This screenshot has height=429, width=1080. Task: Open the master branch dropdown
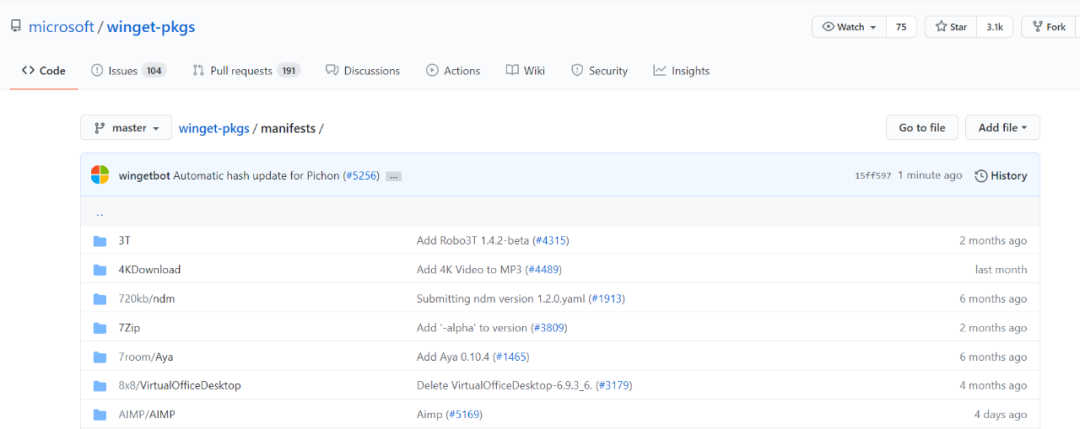click(126, 128)
